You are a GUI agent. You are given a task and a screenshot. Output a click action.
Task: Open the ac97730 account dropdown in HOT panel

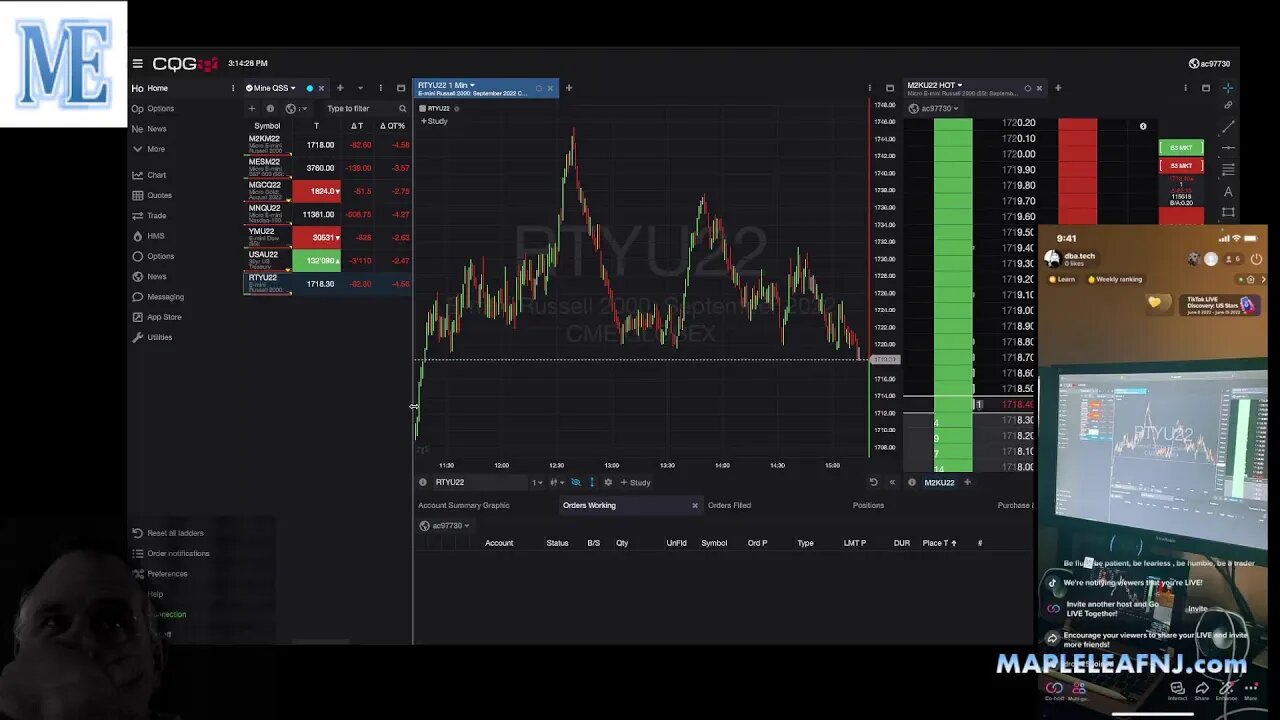coord(934,108)
